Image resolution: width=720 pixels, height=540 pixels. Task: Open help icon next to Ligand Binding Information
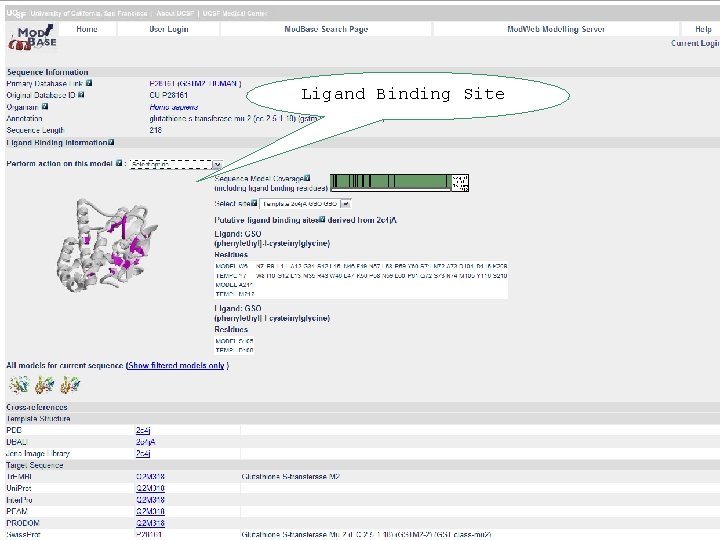111,142
